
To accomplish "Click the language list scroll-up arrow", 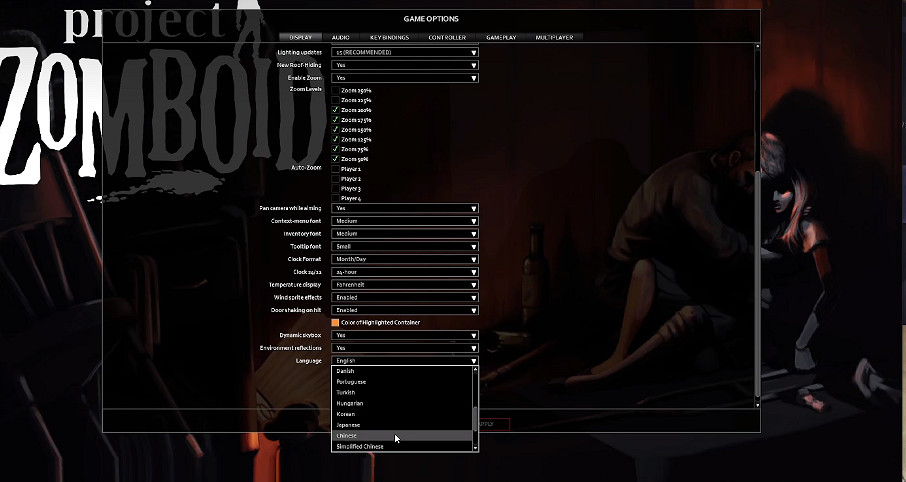I will click(x=475, y=369).
